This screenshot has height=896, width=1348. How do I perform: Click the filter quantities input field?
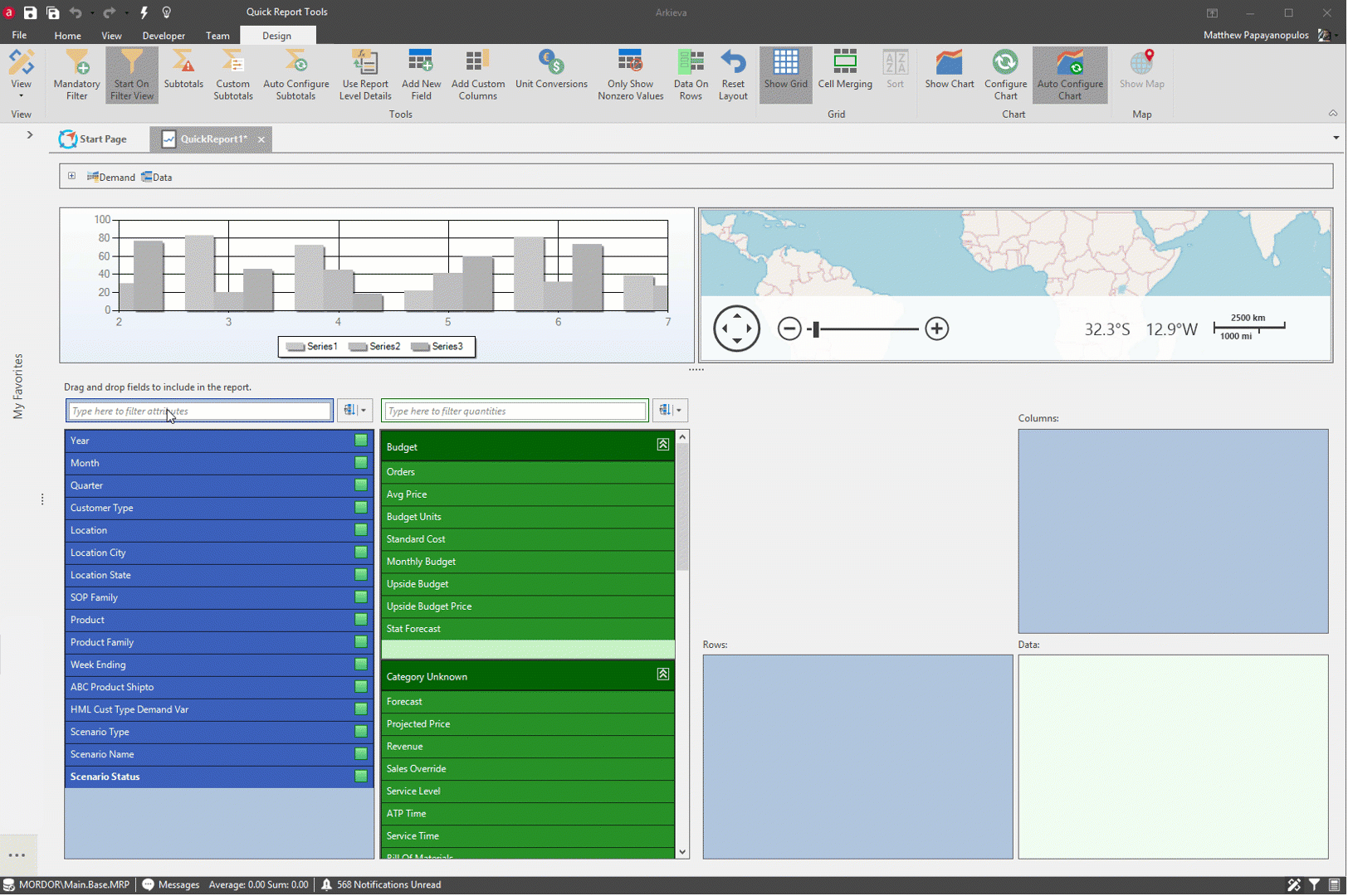(515, 411)
